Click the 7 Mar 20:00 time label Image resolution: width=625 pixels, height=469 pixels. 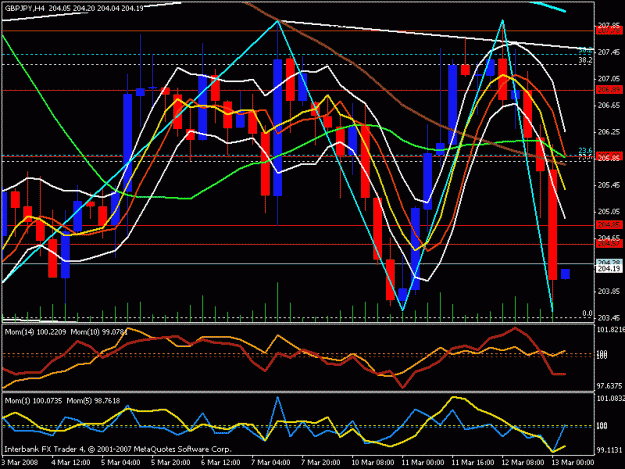pos(321,463)
